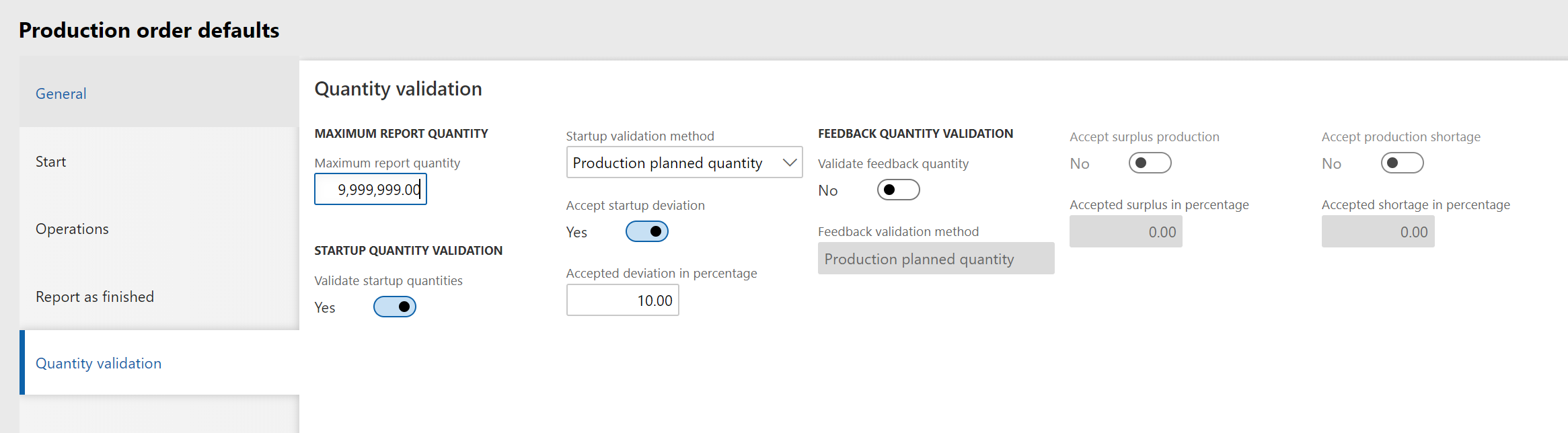Click Accepted surplus in percentage field
This screenshot has width=1568, height=433.
[x=1125, y=232]
